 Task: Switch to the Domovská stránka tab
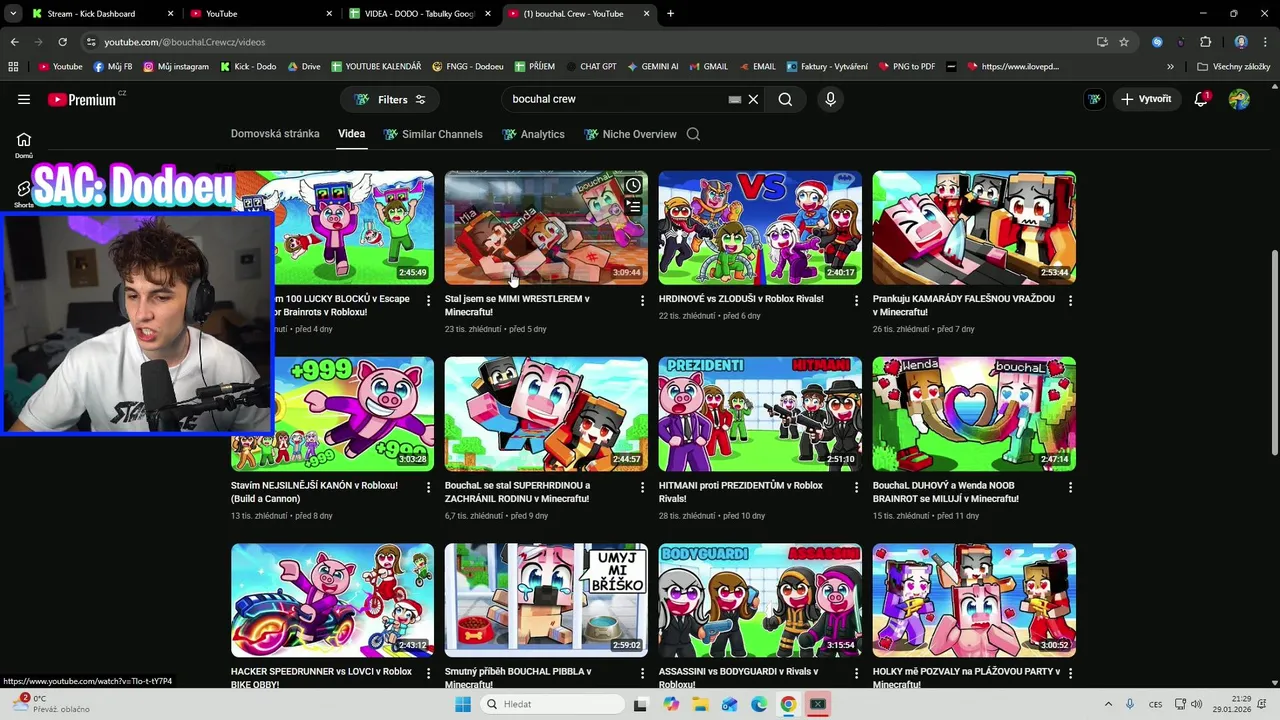coord(275,134)
